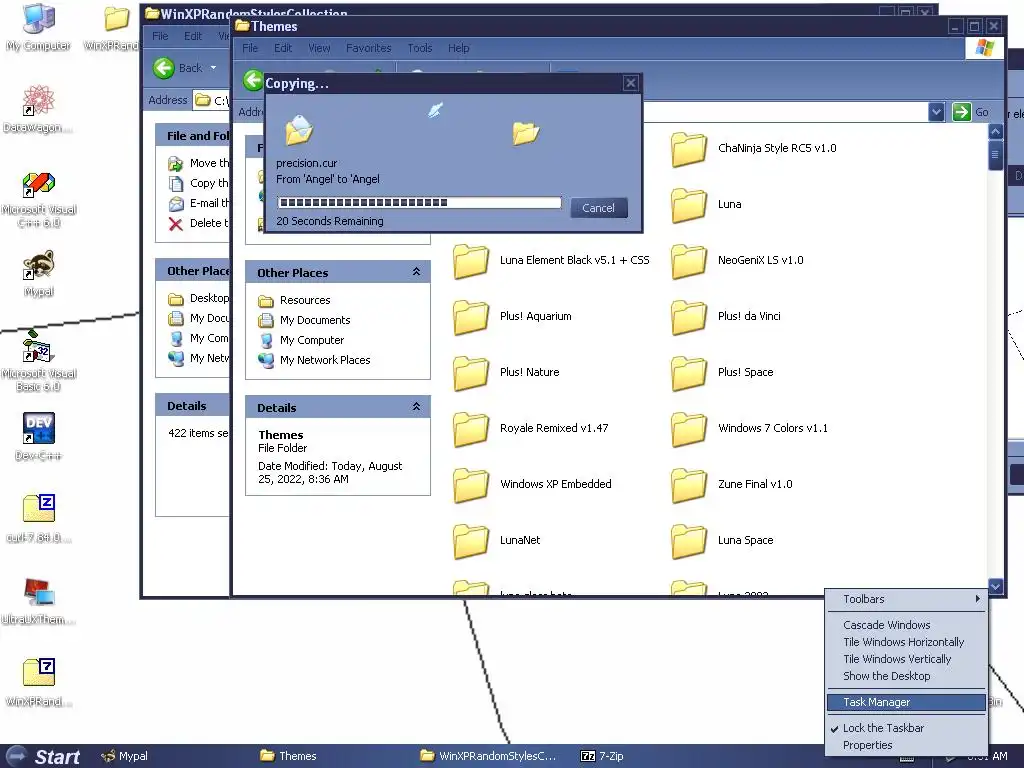Select the Mypal raccoon desktop icon
Screen dimensions: 1024x768
39,273
